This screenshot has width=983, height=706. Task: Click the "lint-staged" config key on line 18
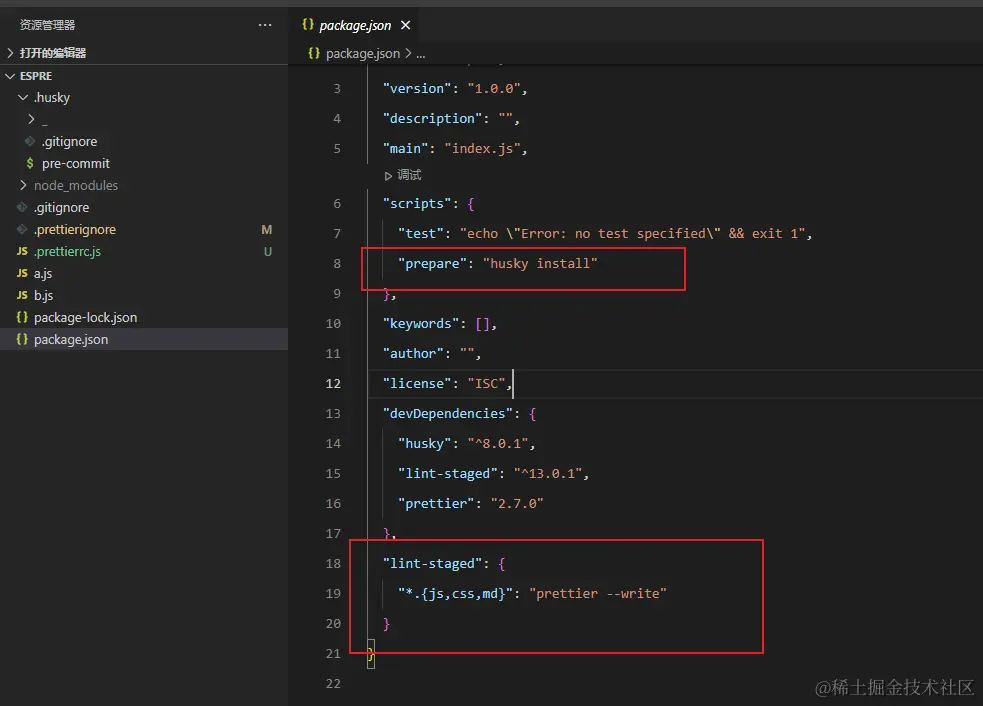[432, 564]
